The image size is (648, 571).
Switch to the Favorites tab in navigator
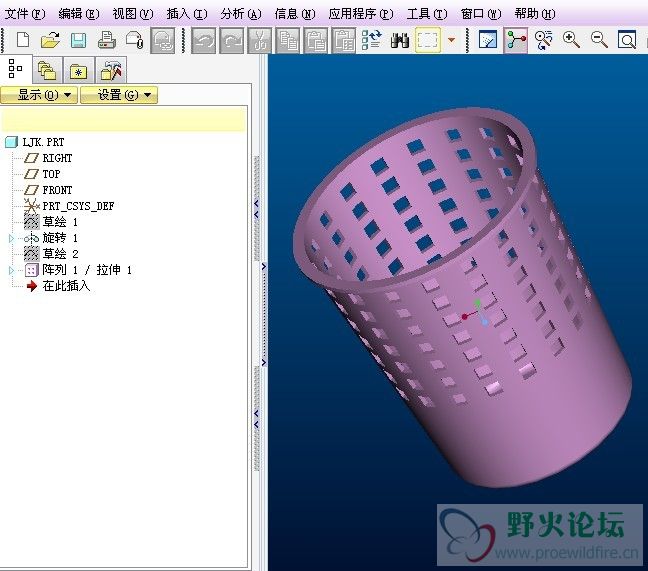[78, 70]
